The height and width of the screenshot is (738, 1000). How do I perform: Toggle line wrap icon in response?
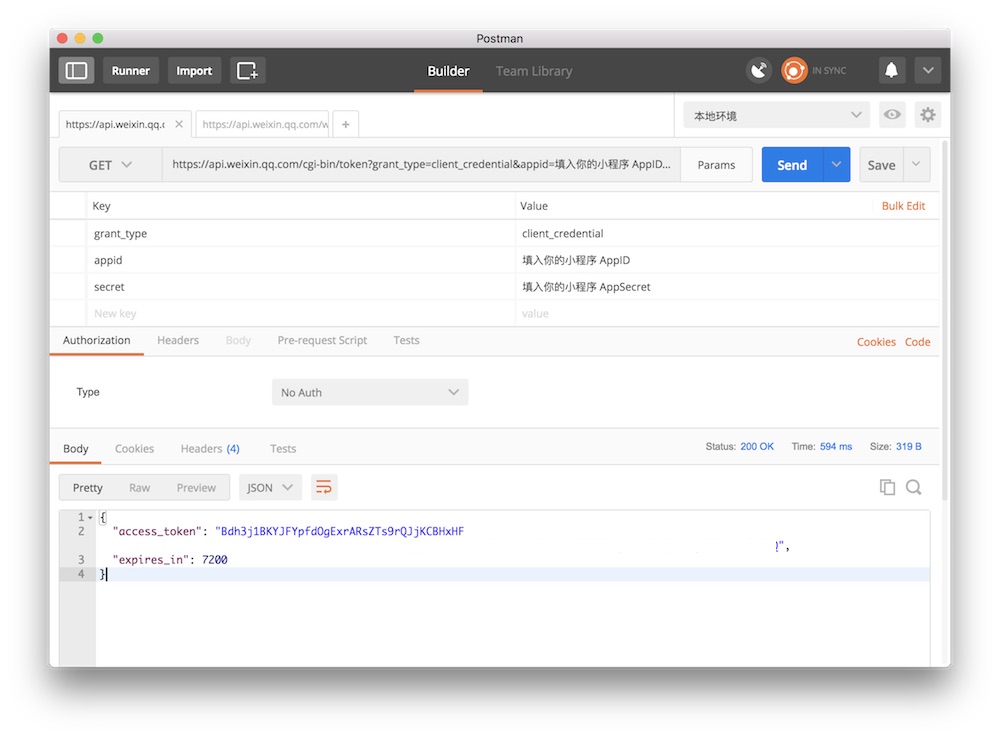pos(324,487)
